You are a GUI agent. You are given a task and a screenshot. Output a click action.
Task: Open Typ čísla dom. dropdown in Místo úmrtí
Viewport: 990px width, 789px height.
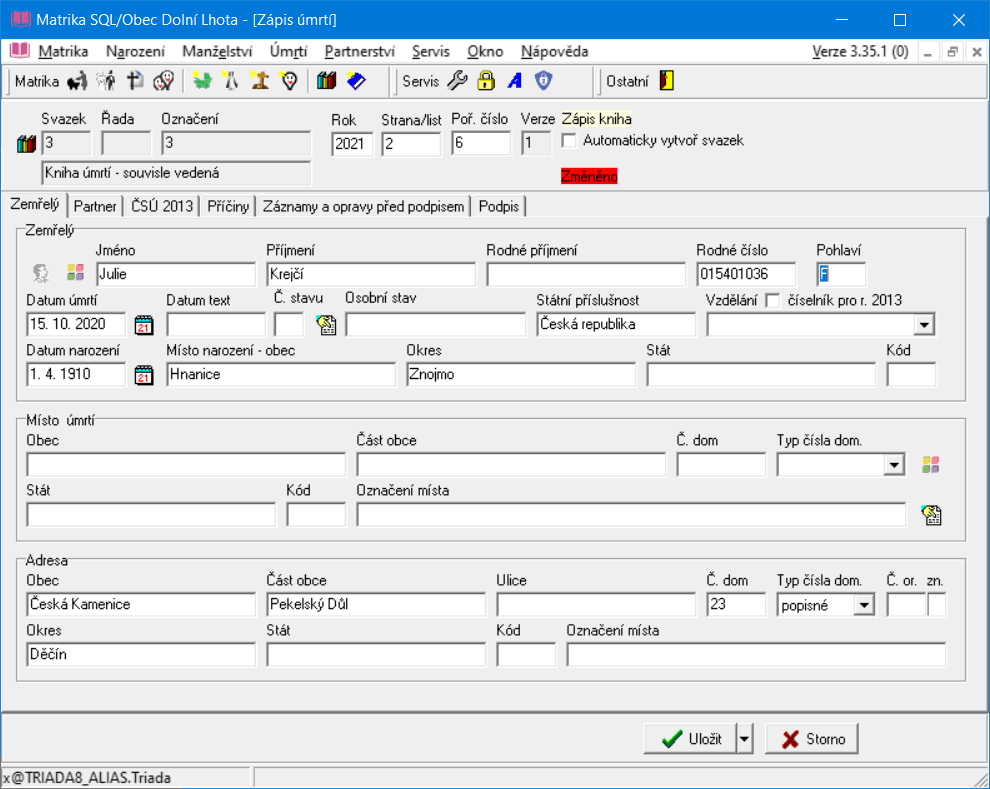pos(894,464)
